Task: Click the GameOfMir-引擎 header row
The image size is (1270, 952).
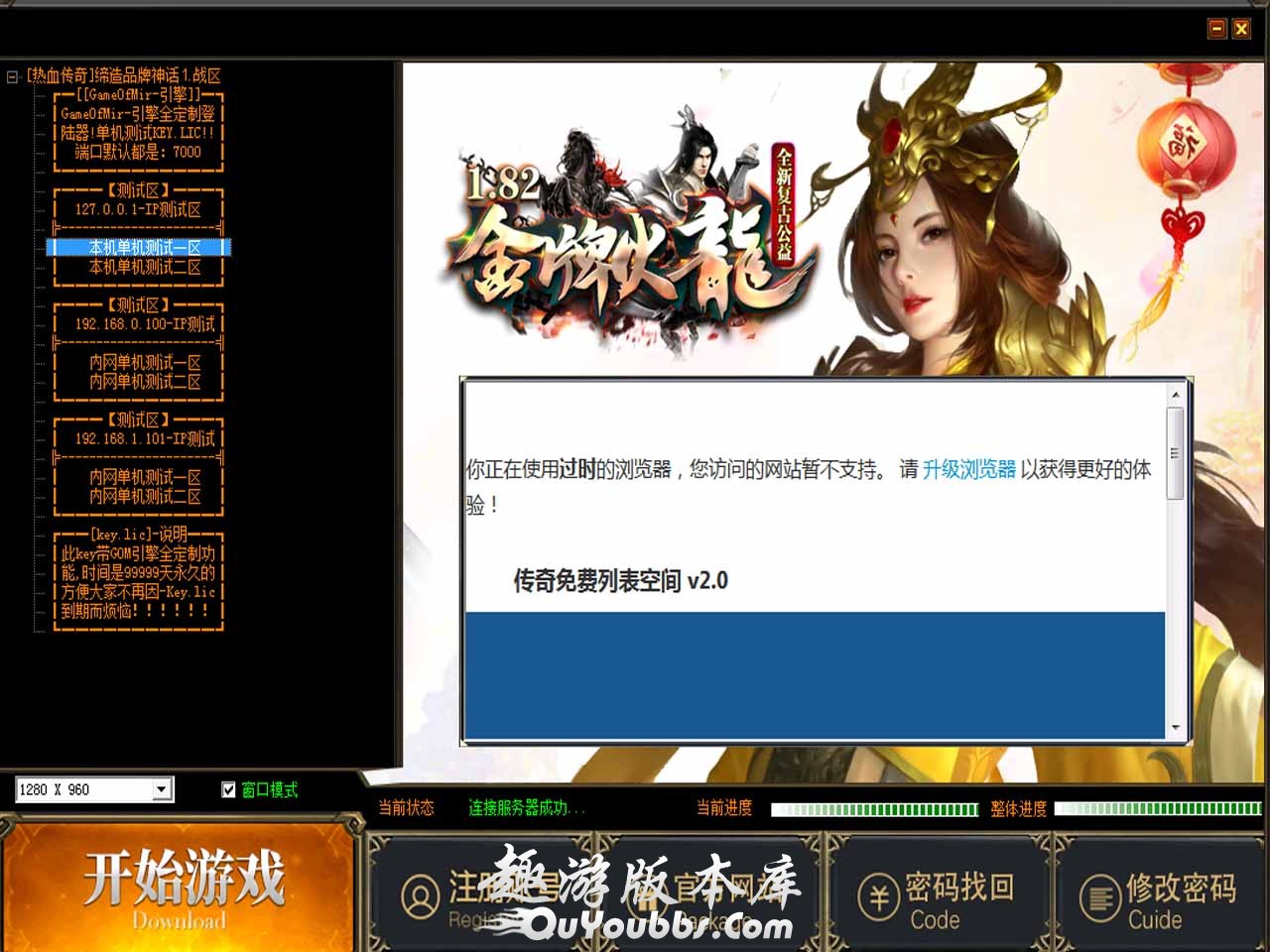Action: [x=138, y=95]
